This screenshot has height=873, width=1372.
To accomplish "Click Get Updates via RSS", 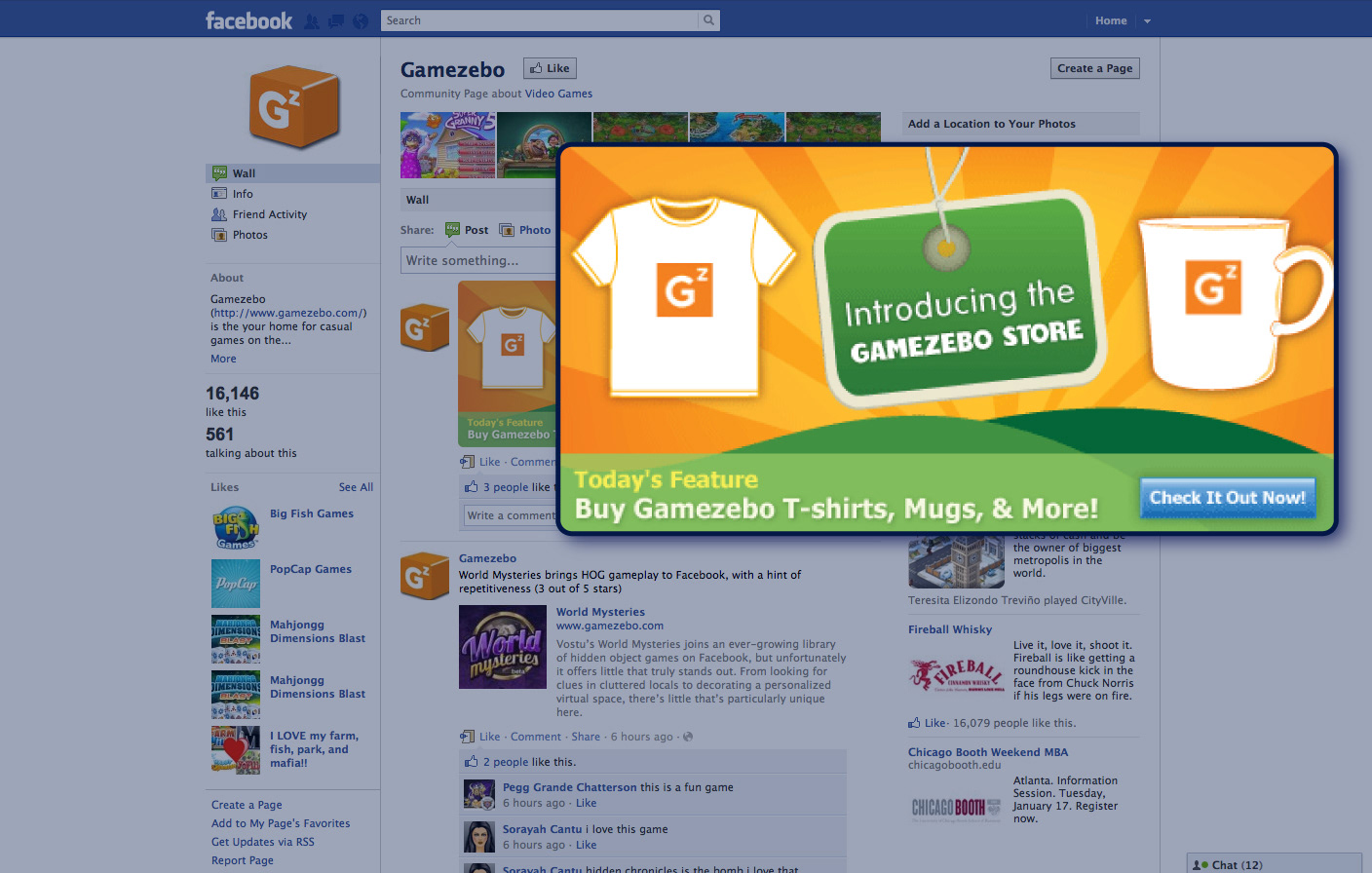I will pyautogui.click(x=263, y=842).
